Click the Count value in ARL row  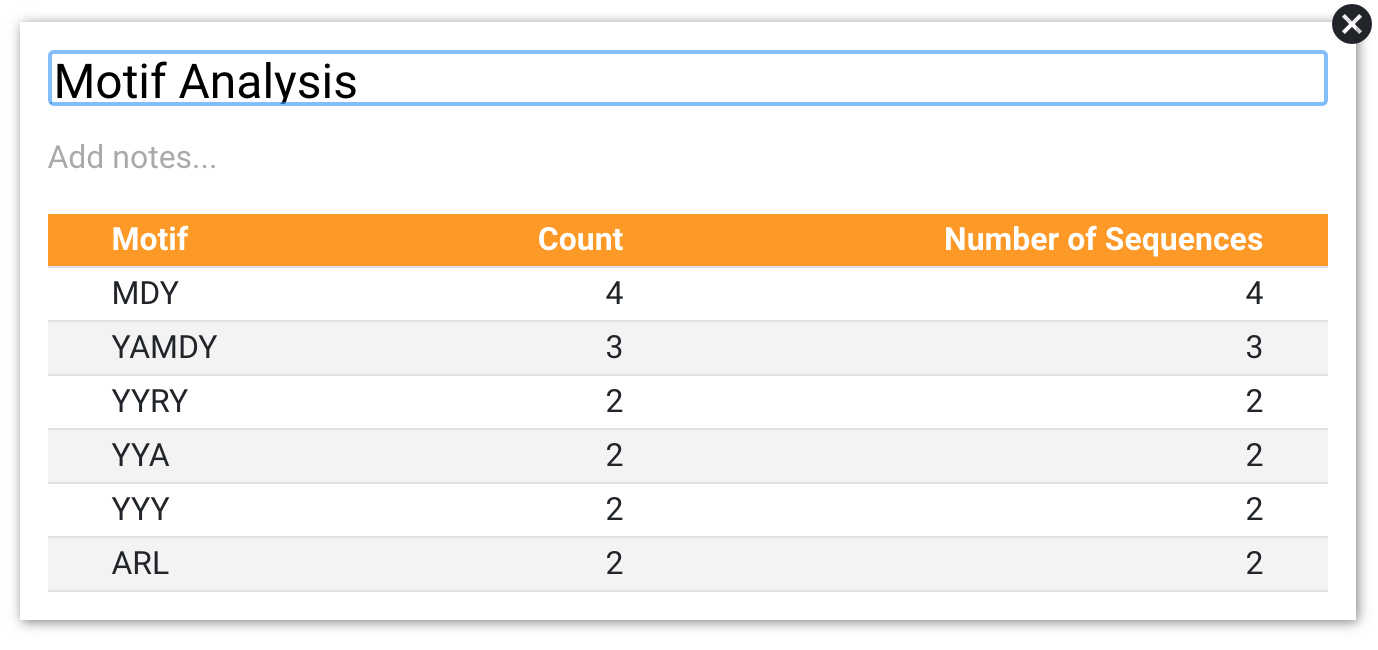click(x=613, y=564)
